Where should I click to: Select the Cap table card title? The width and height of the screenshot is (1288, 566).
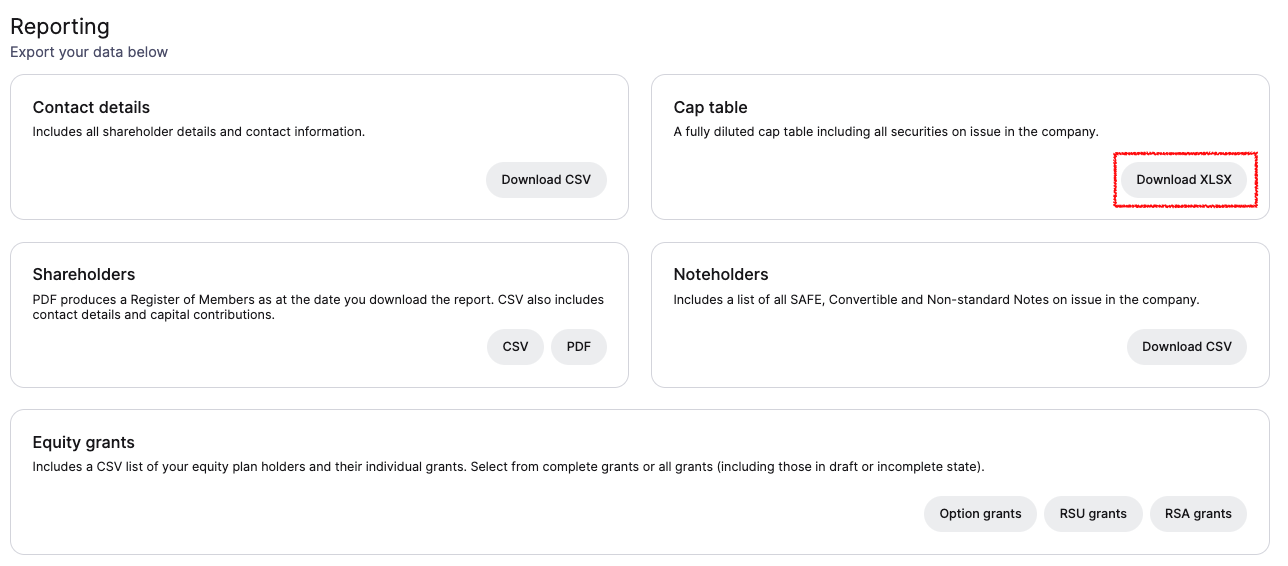710,107
